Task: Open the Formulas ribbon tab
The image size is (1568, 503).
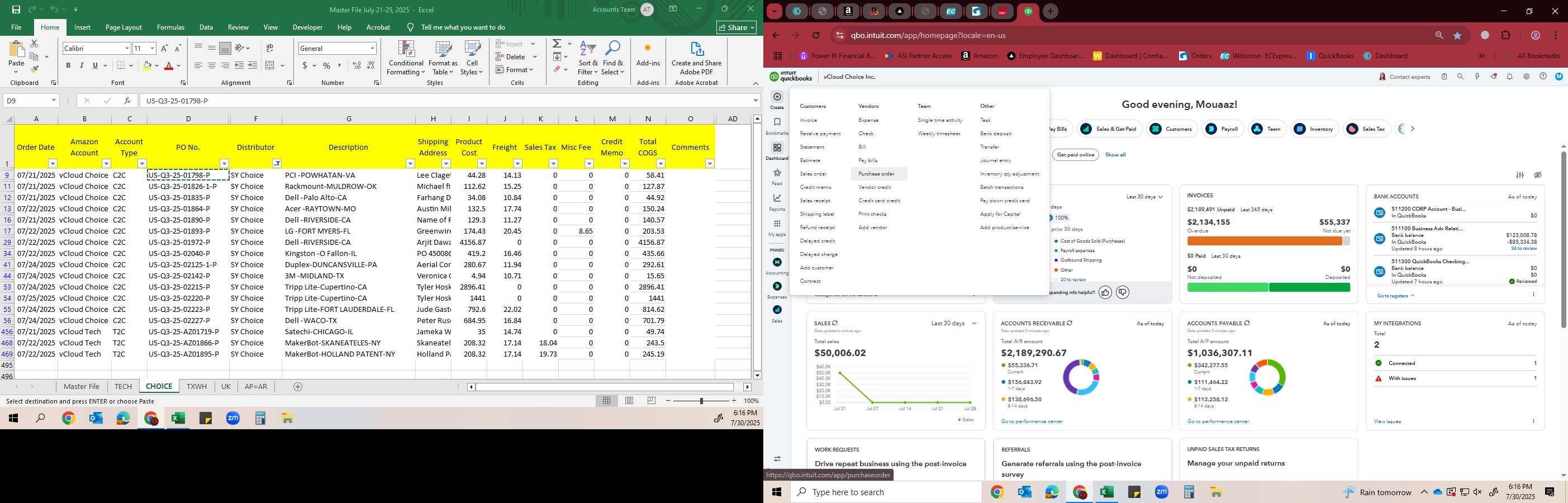Action: [170, 27]
